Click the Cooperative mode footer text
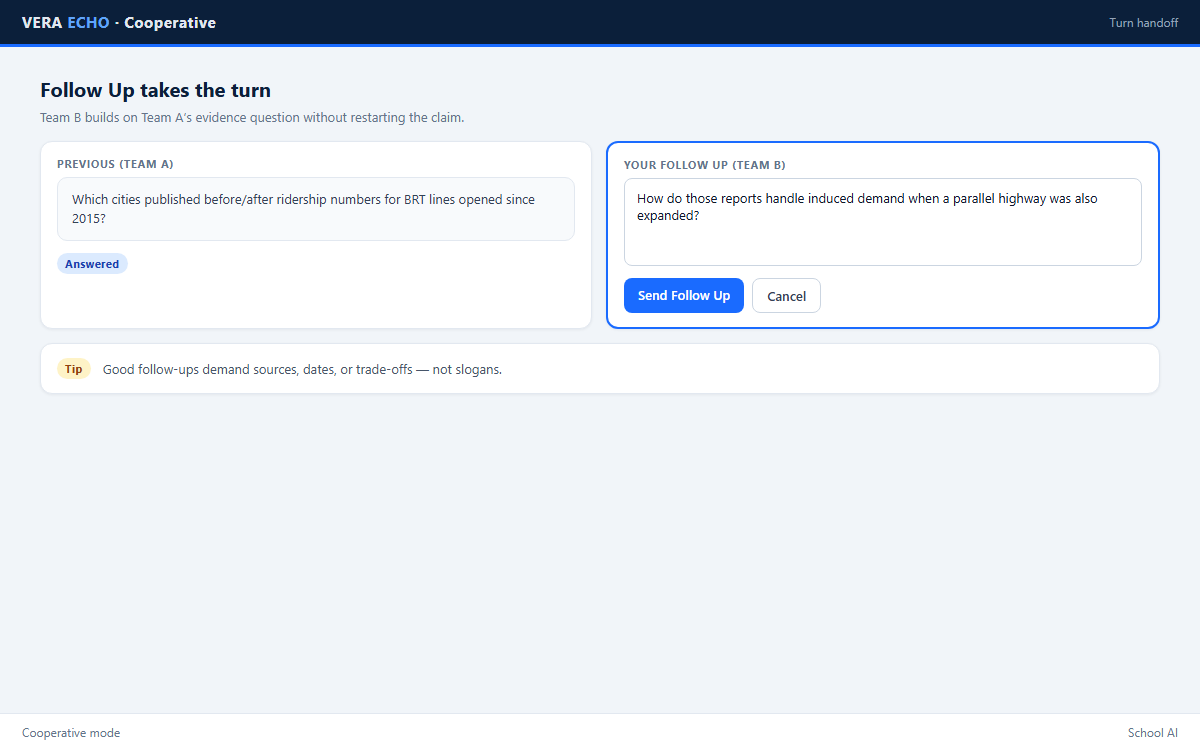 [71, 733]
